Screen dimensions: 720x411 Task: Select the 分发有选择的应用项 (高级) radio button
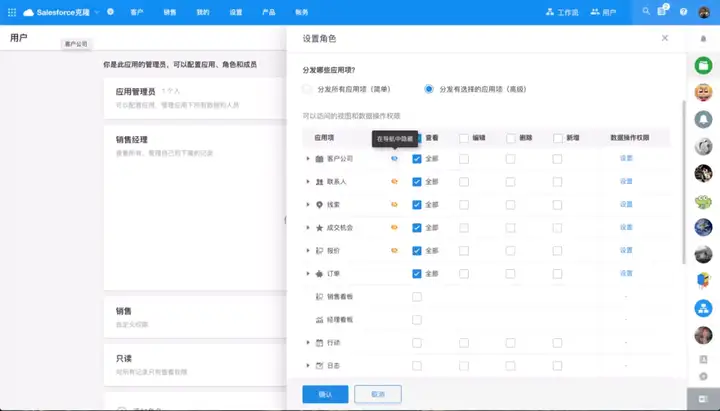pyautogui.click(x=429, y=89)
